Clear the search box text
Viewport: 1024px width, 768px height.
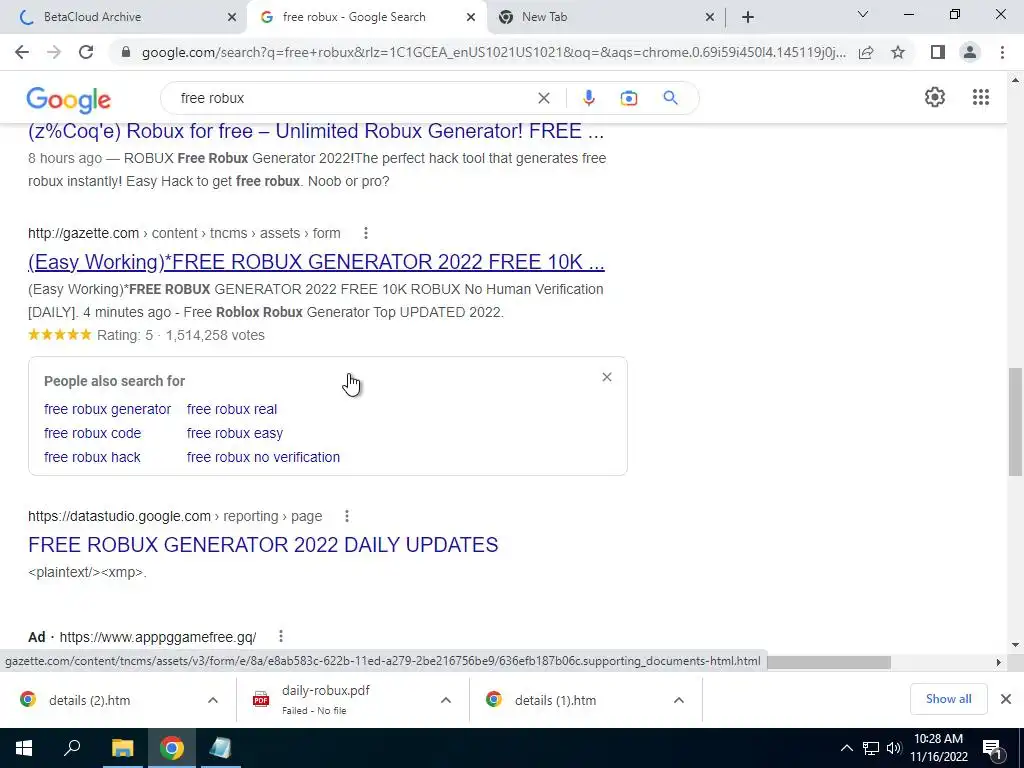pos(543,98)
